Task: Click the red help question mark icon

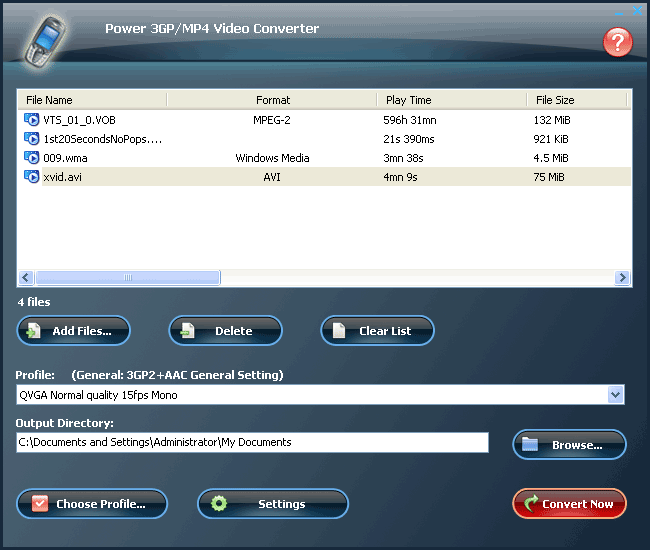Action: (x=618, y=42)
